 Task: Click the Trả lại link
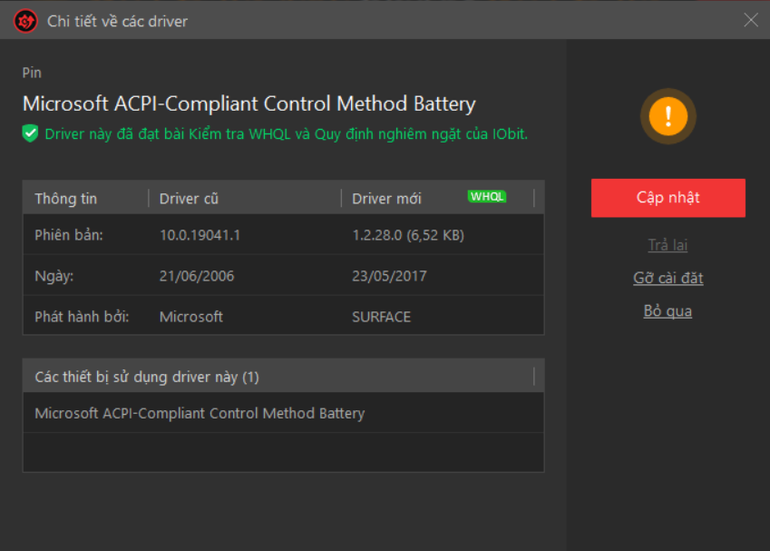click(668, 245)
